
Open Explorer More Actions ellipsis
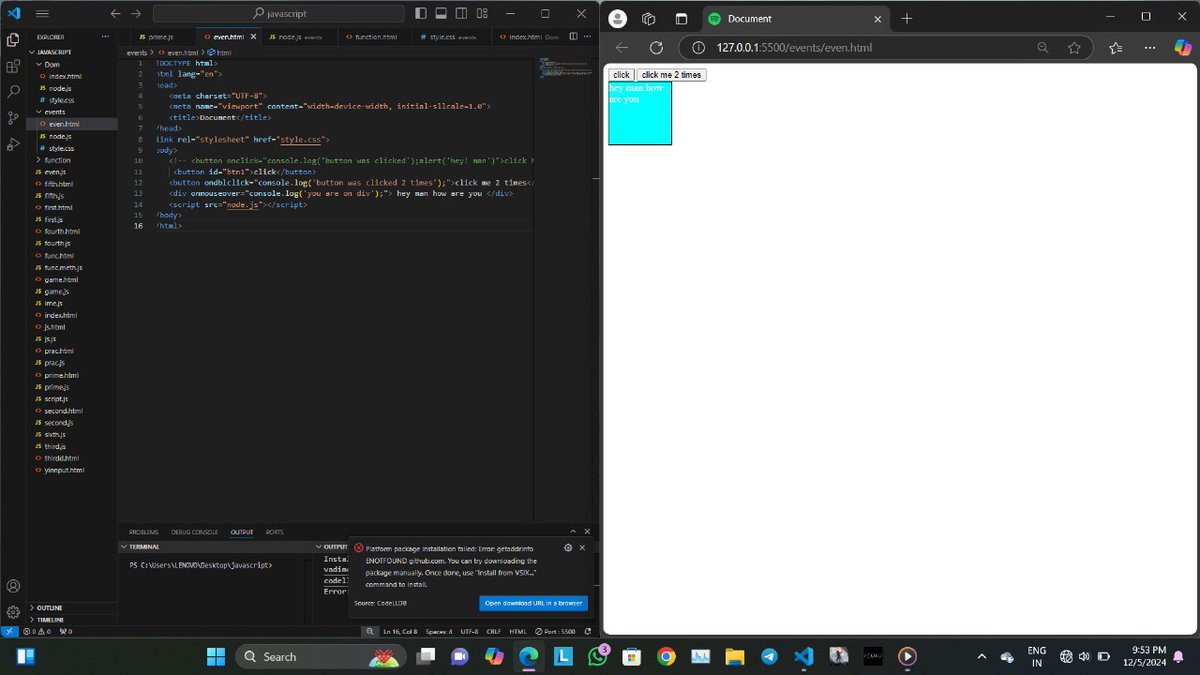click(105, 36)
